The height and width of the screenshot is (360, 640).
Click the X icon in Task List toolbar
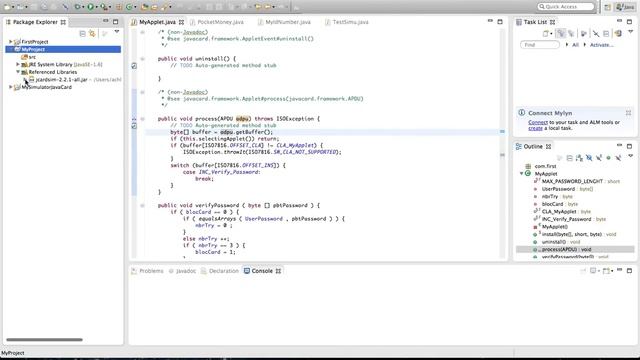point(596,33)
